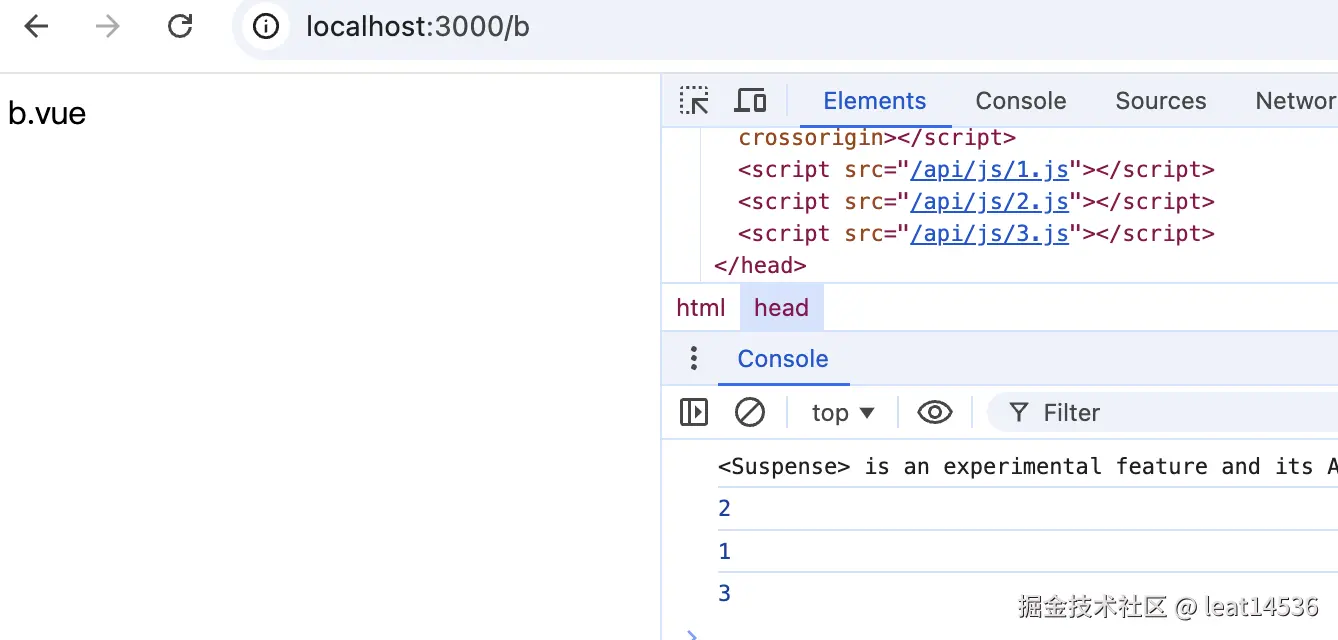This screenshot has height=640, width=1338.
Task: Clear the console output
Action: (749, 412)
